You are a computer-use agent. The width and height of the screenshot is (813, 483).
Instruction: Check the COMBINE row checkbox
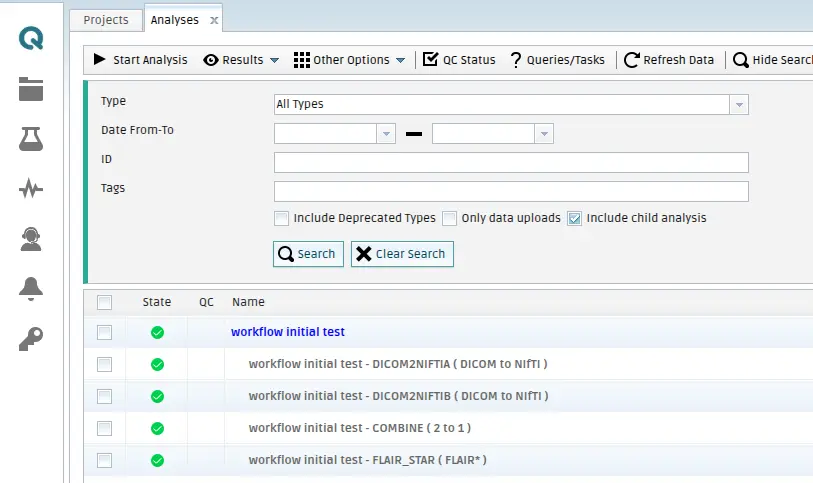(x=104, y=429)
